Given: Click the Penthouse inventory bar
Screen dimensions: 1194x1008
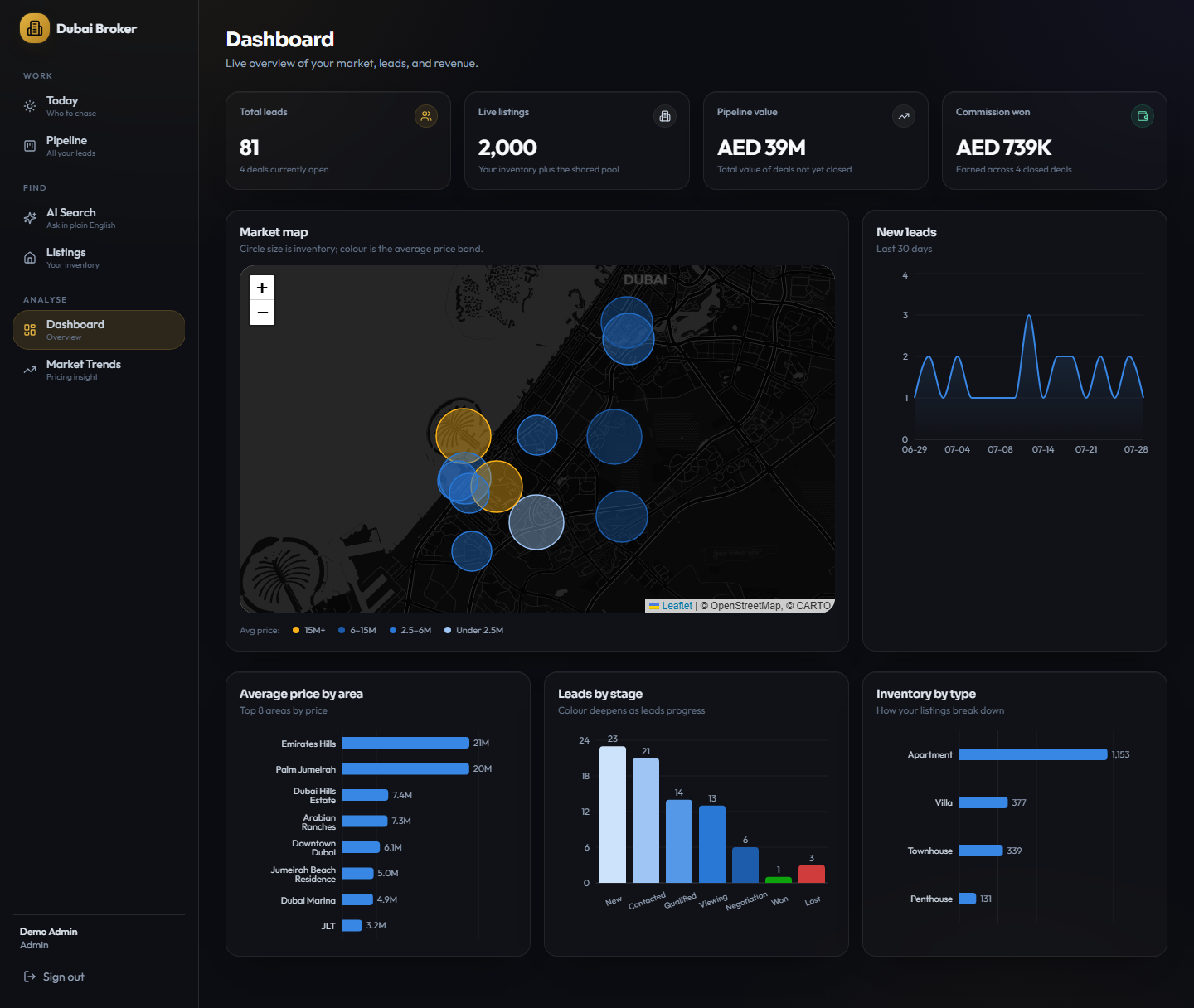Looking at the screenshot, I should click(968, 899).
